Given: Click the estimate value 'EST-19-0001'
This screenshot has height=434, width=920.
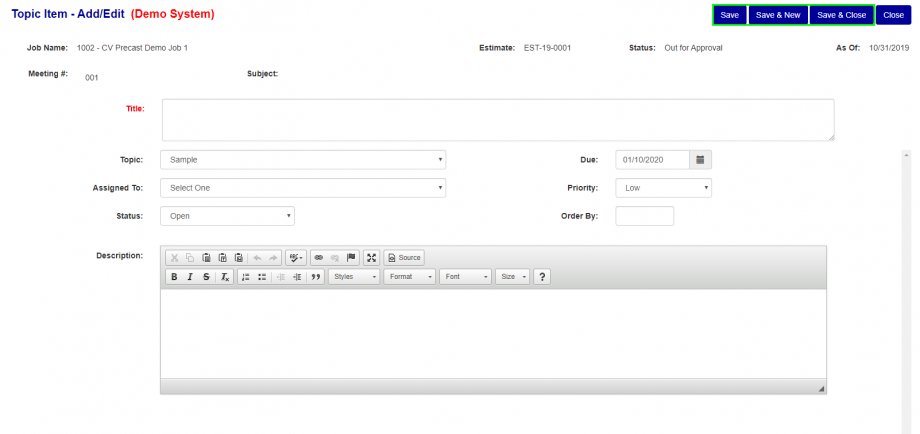Looking at the screenshot, I should (x=547, y=48).
